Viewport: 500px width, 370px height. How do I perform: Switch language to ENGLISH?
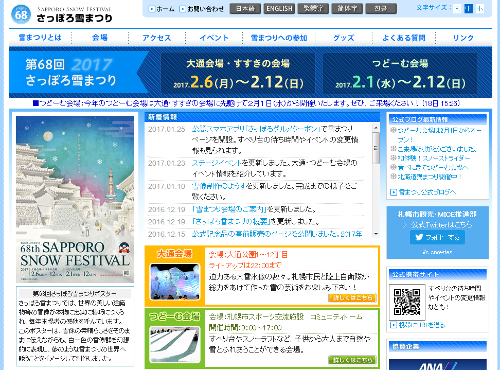click(x=279, y=9)
